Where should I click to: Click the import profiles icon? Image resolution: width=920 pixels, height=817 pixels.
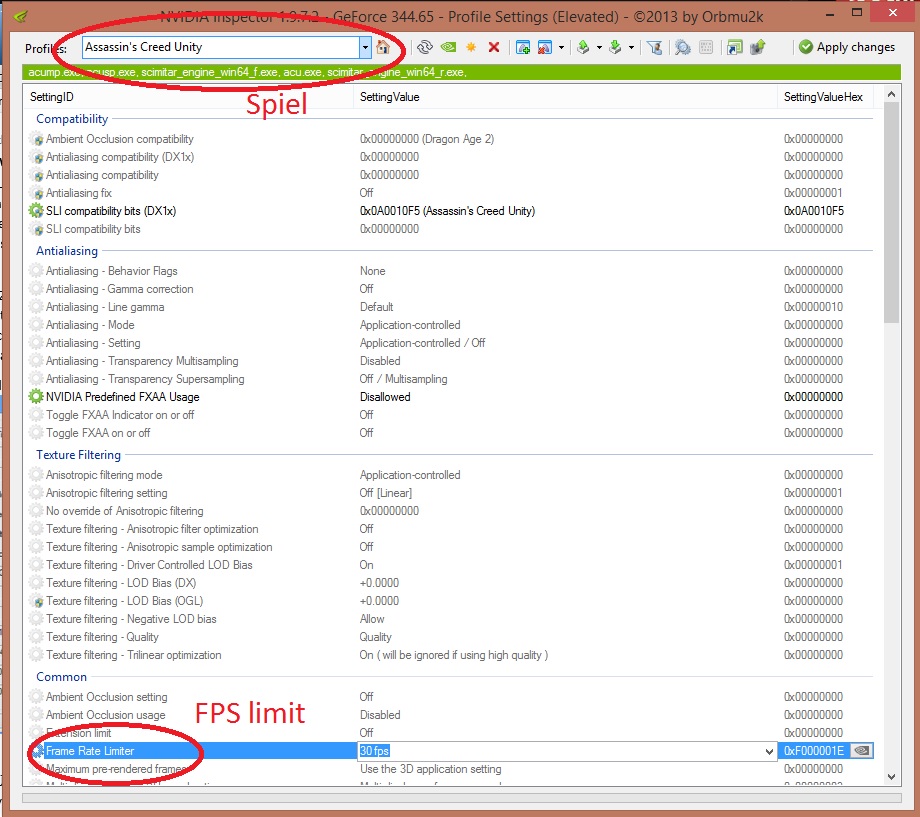tap(615, 48)
